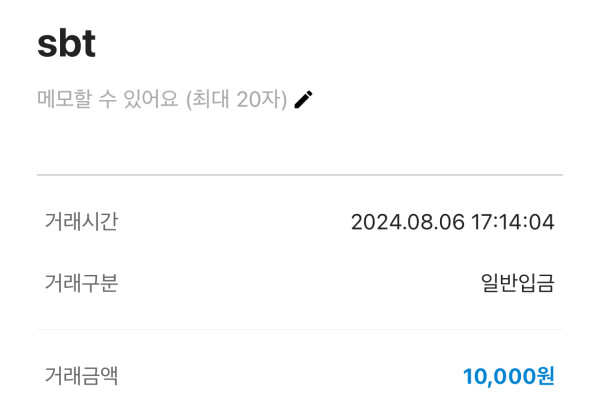Click the 일반입금 transaction type value
Image resolution: width=600 pixels, height=413 pixels.
(x=517, y=283)
